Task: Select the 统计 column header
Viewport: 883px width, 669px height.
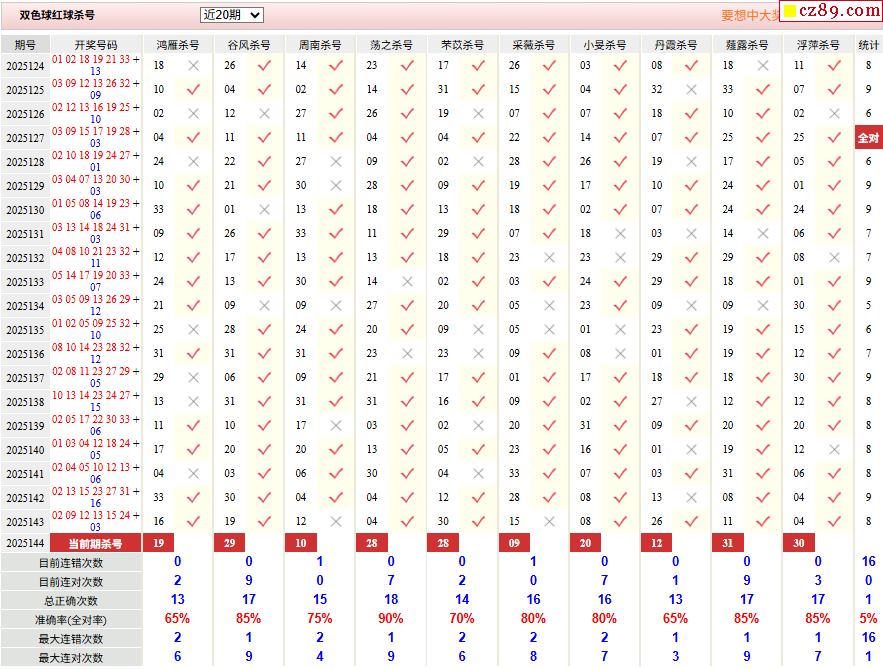Action: (x=868, y=45)
